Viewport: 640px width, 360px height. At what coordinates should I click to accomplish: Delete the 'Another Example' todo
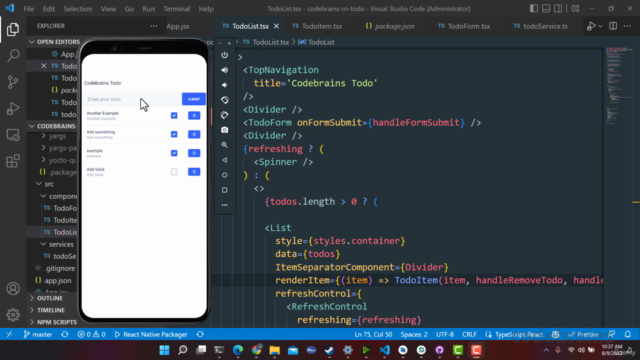point(194,116)
